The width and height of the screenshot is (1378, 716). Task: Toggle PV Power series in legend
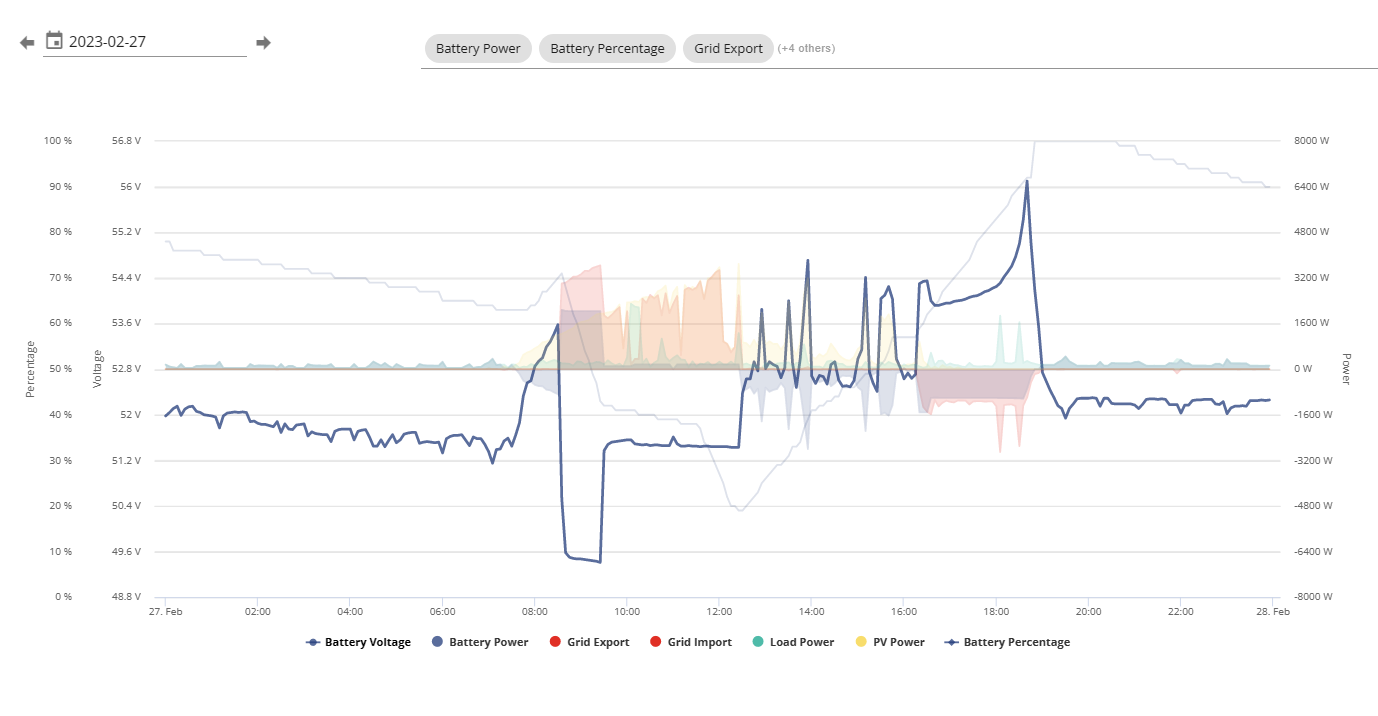pos(890,642)
